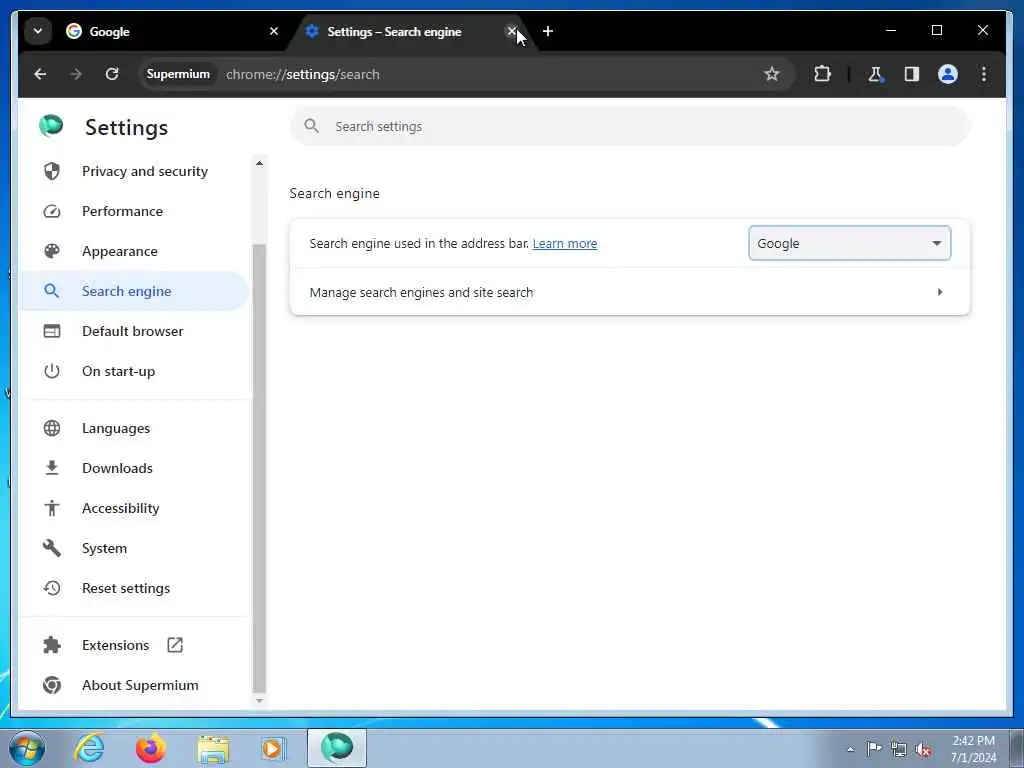The height and width of the screenshot is (768, 1024).
Task: Open the Windows Start menu
Action: coord(26,748)
